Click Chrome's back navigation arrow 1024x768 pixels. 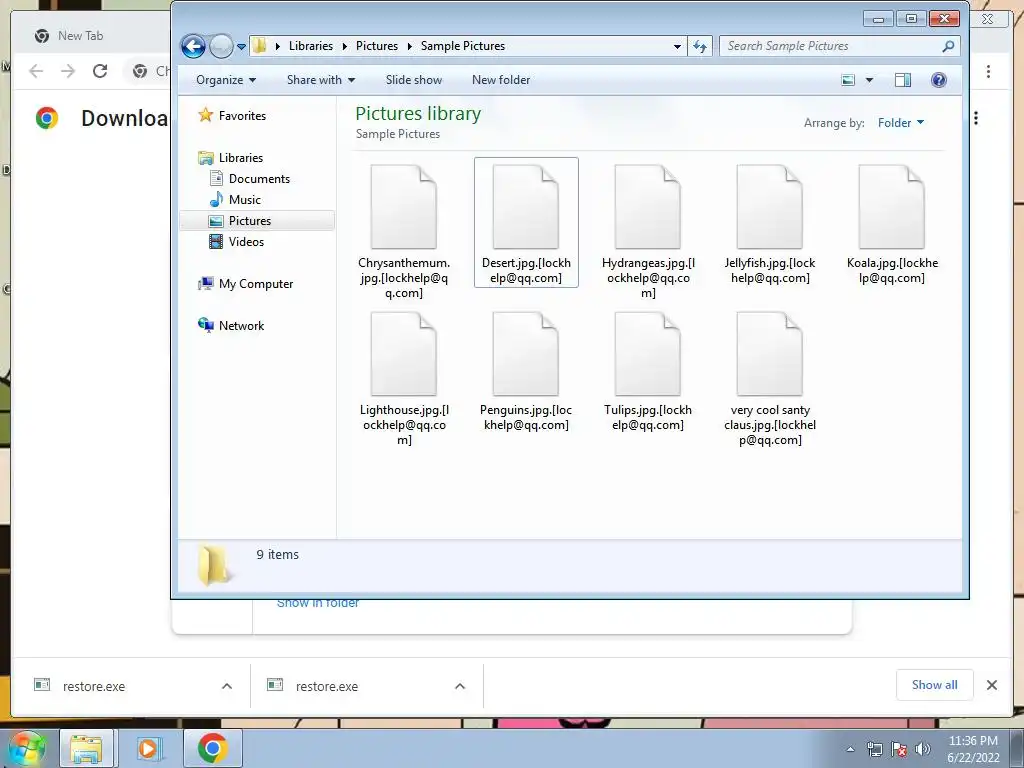[x=36, y=71]
